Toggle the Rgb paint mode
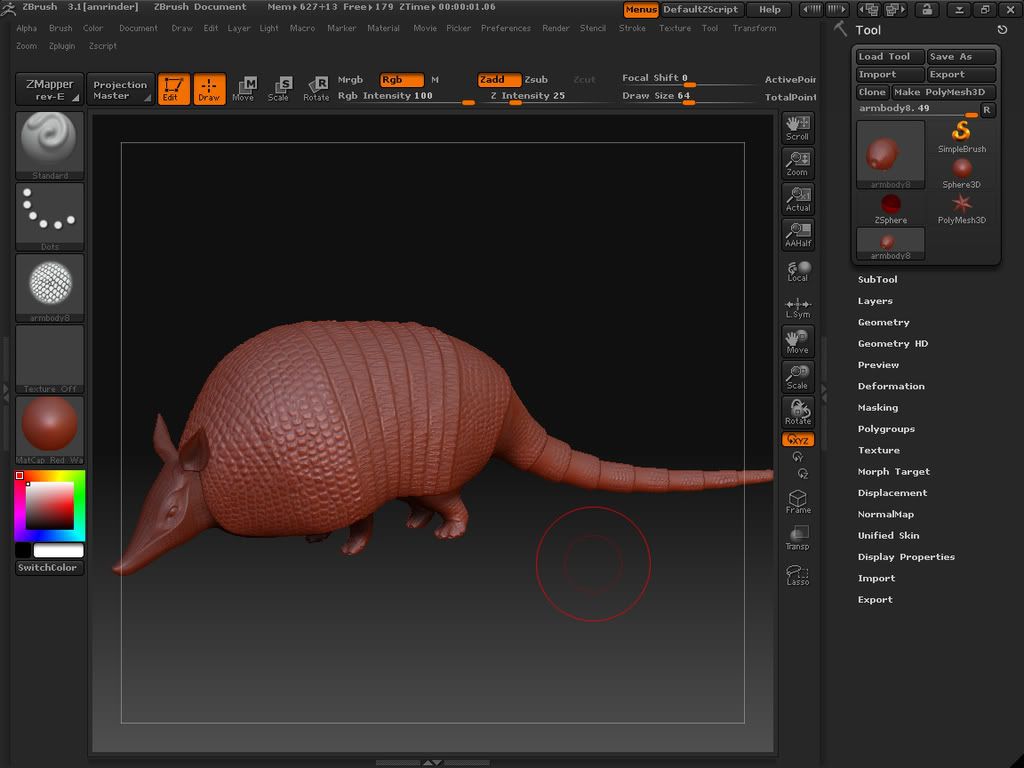 click(x=402, y=80)
